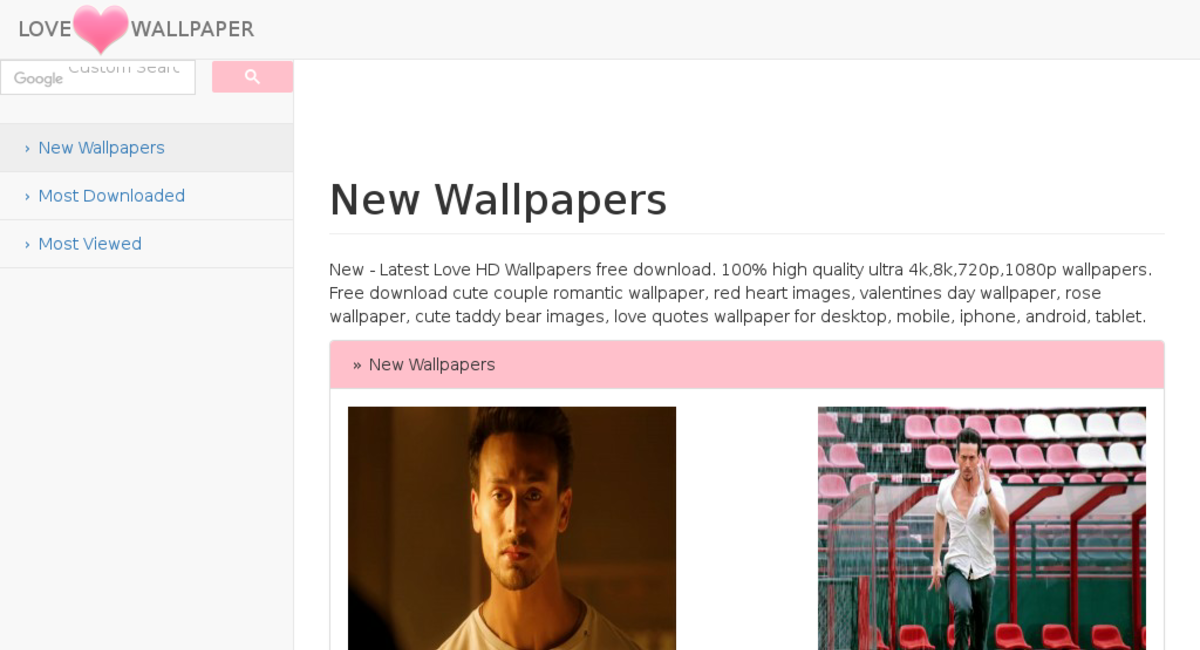
Task: Click the chevron beside Most Downloaded
Action: 27,196
